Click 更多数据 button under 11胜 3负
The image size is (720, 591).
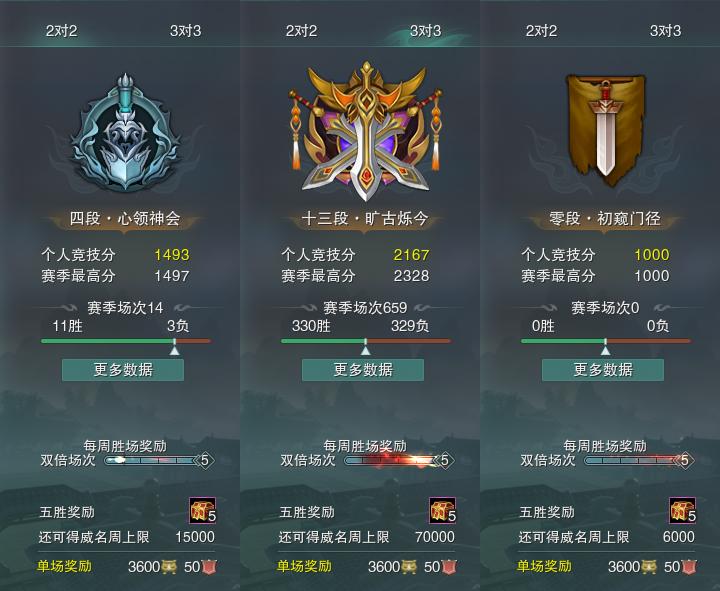123,370
